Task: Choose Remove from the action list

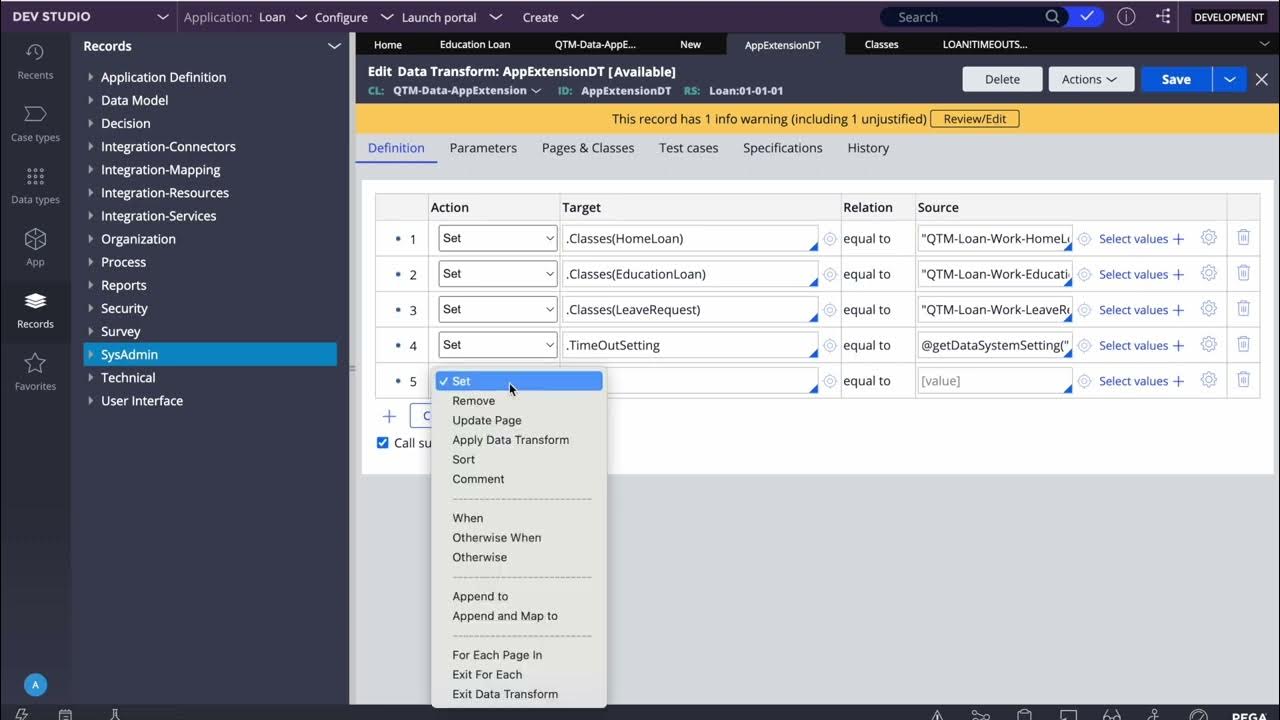Action: click(x=518, y=401)
